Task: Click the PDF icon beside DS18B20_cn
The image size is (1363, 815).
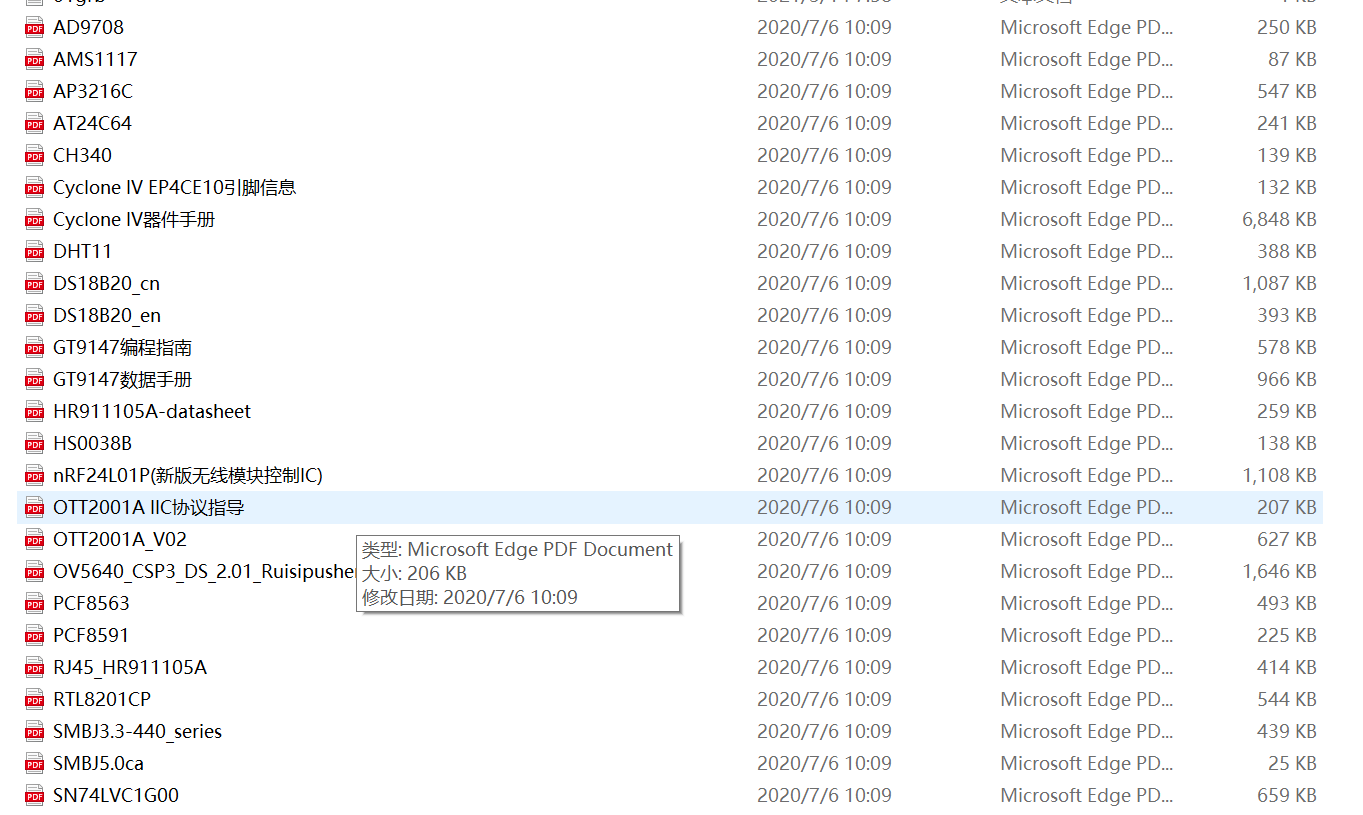Action: pos(35,284)
